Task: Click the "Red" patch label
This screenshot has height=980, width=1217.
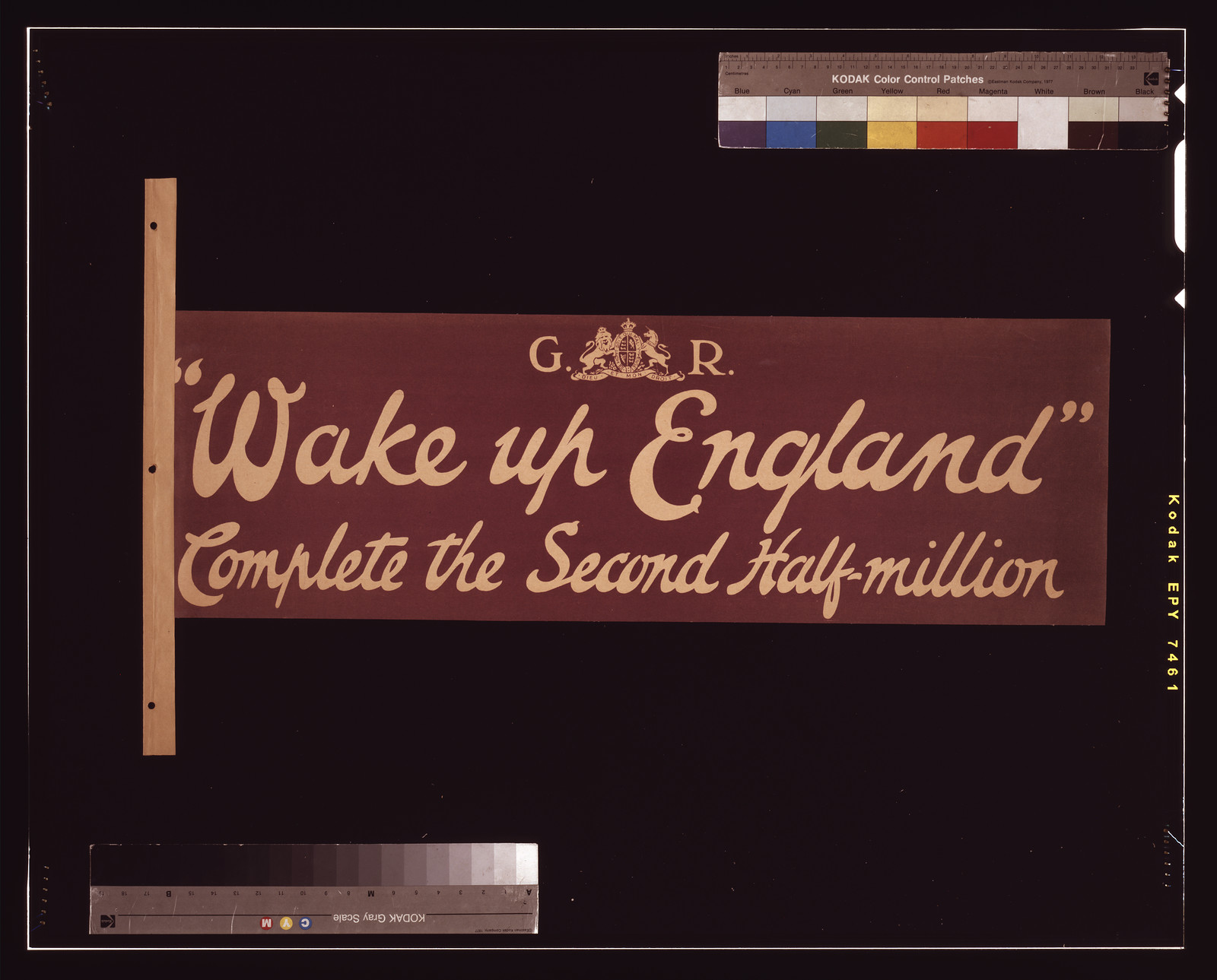Action: click(x=943, y=91)
